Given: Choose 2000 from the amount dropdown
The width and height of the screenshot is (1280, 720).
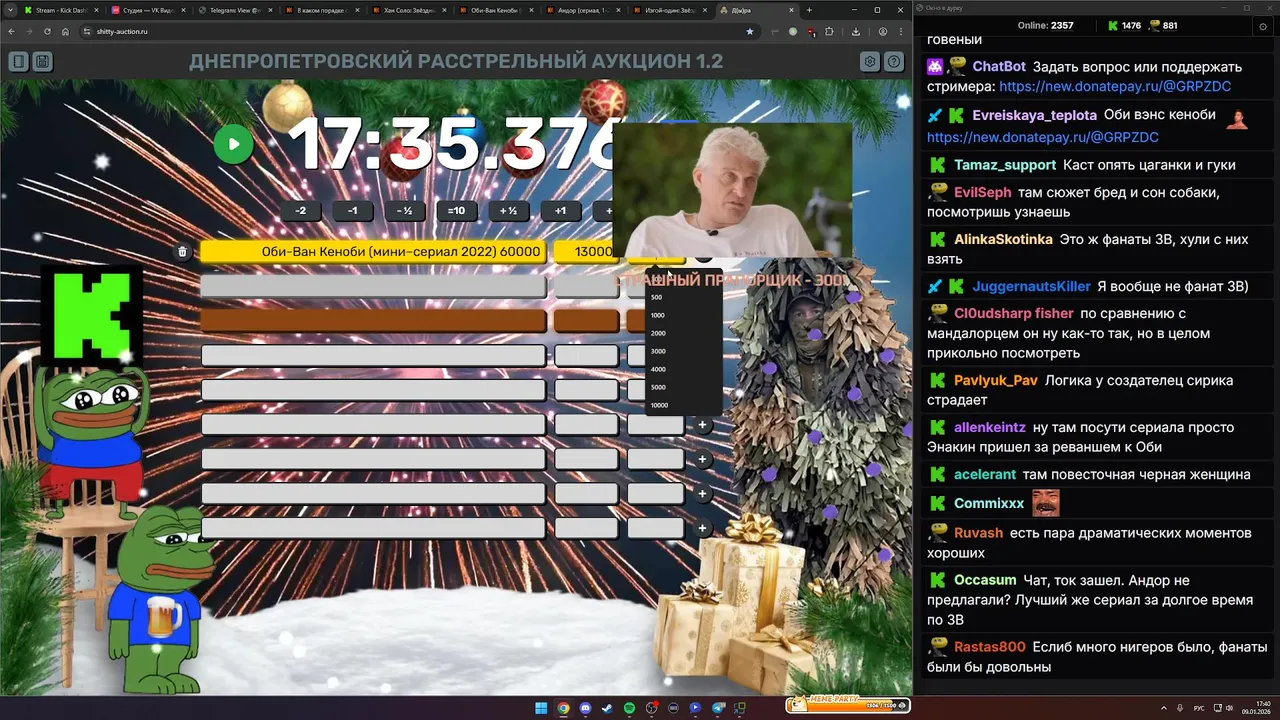Looking at the screenshot, I should click(684, 333).
